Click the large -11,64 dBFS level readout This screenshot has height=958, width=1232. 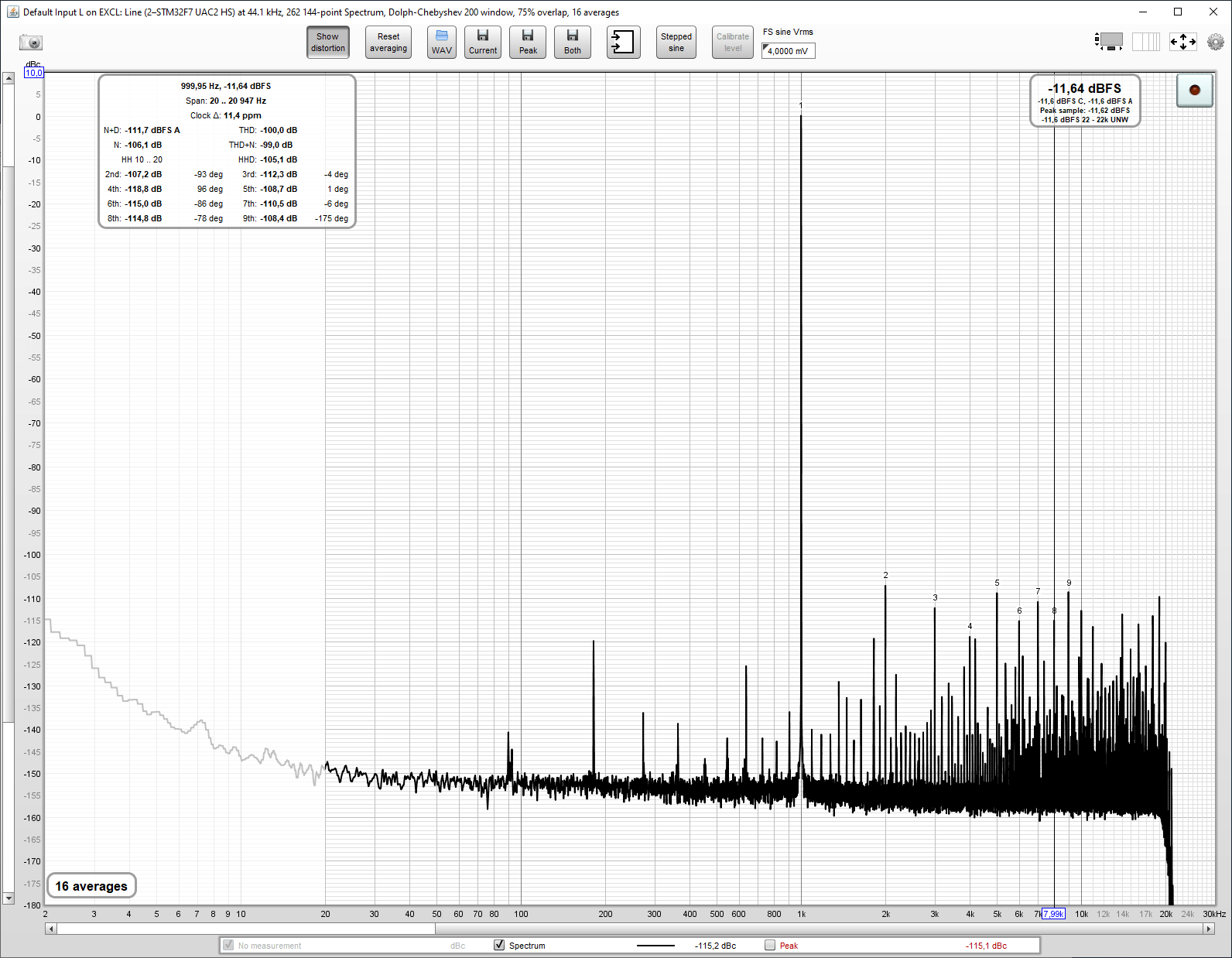pos(1085,88)
